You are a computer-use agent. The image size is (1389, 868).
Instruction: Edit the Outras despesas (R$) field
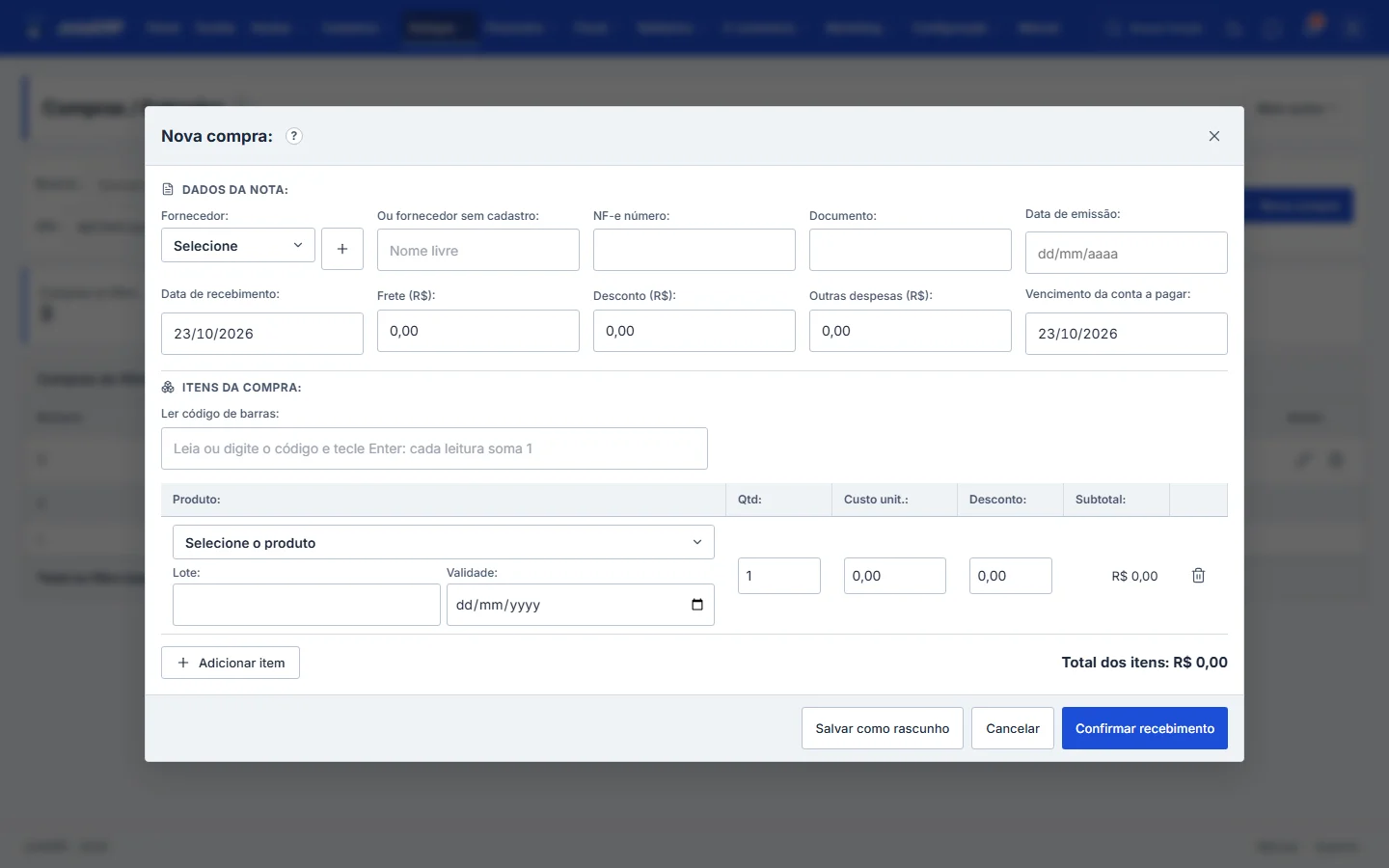(911, 331)
